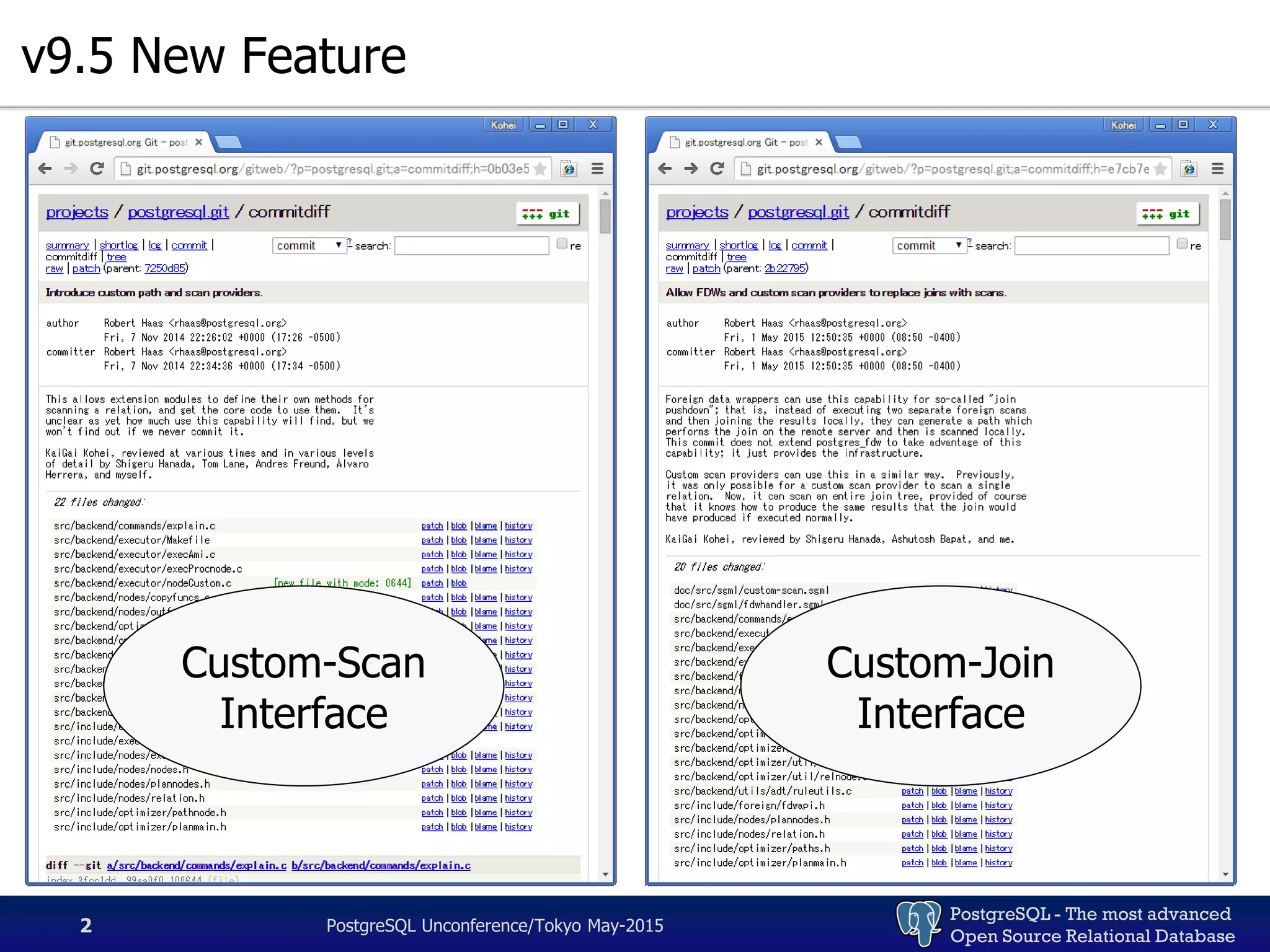Open 'commit' dropdown in right page
Viewport: 1270px width, 952px height.
(x=929, y=245)
